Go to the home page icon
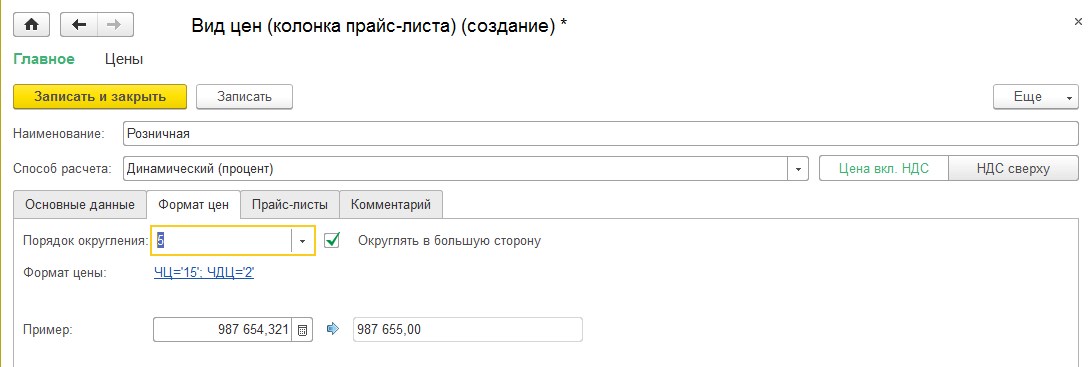Viewport: 1090px width, 367px height. click(x=31, y=24)
